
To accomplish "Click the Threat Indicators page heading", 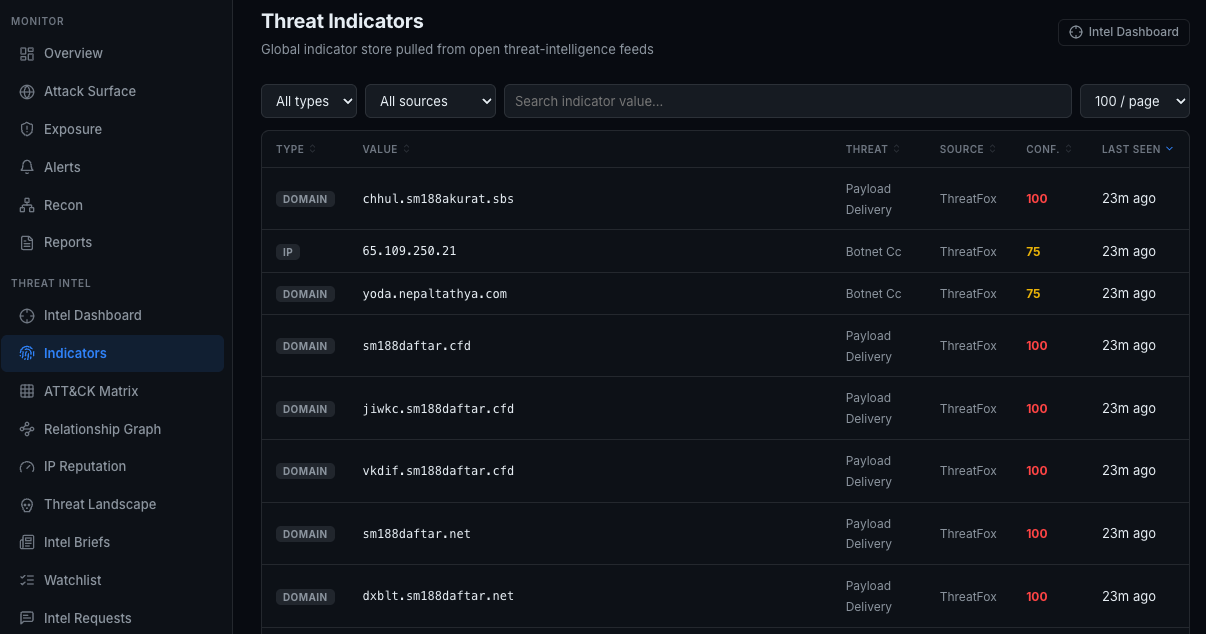I will 342,21.
